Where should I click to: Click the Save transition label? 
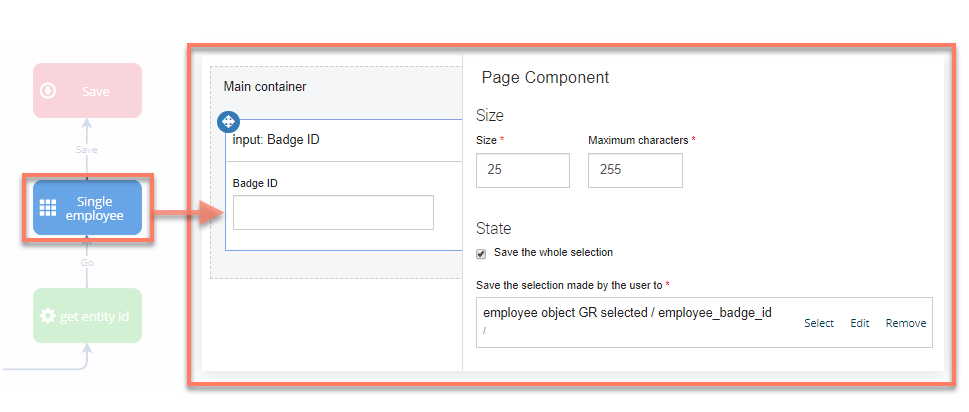[x=87, y=149]
